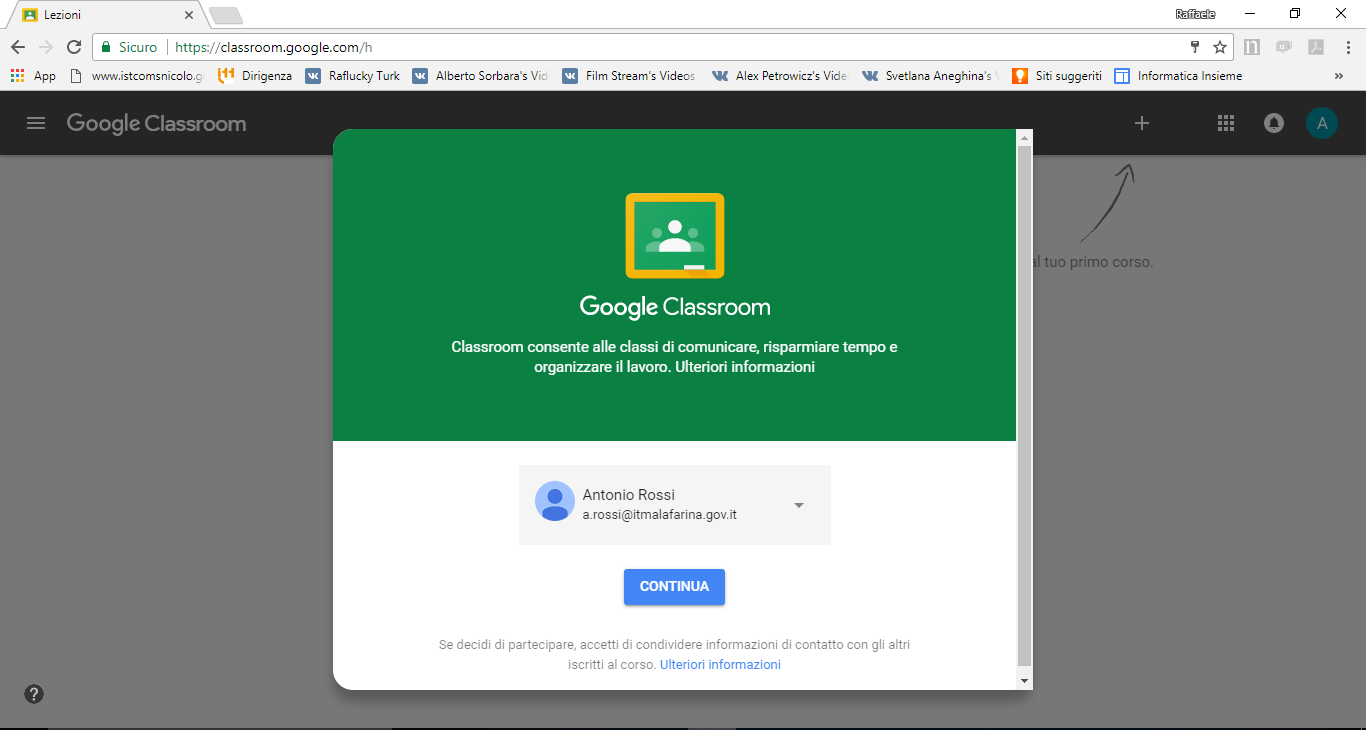Select the Lezioni browser tab

(100, 15)
